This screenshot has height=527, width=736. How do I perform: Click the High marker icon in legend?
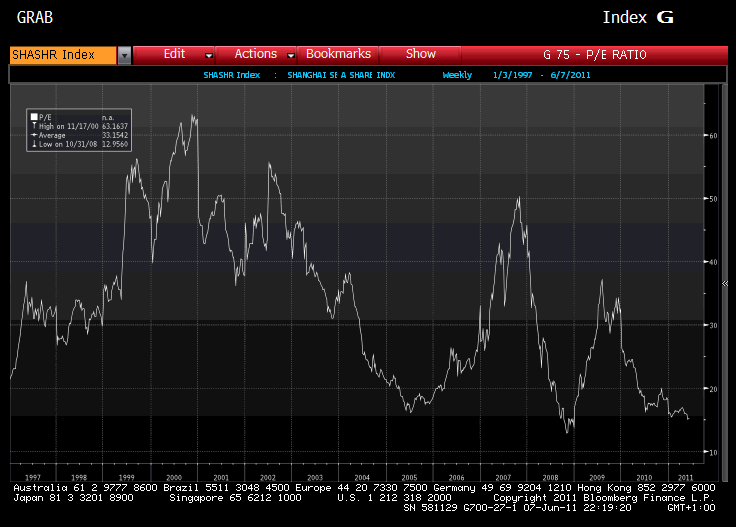34,126
